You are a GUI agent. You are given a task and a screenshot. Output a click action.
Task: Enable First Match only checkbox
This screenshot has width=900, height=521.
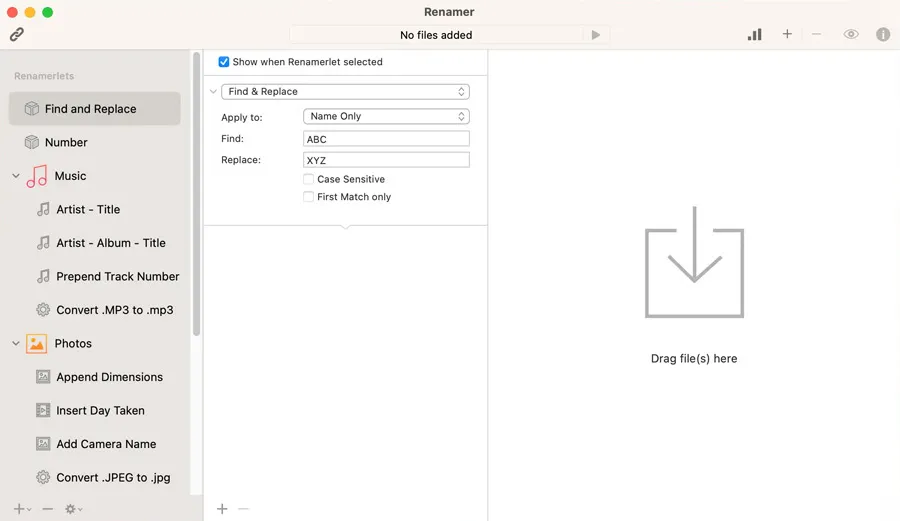[309, 197]
